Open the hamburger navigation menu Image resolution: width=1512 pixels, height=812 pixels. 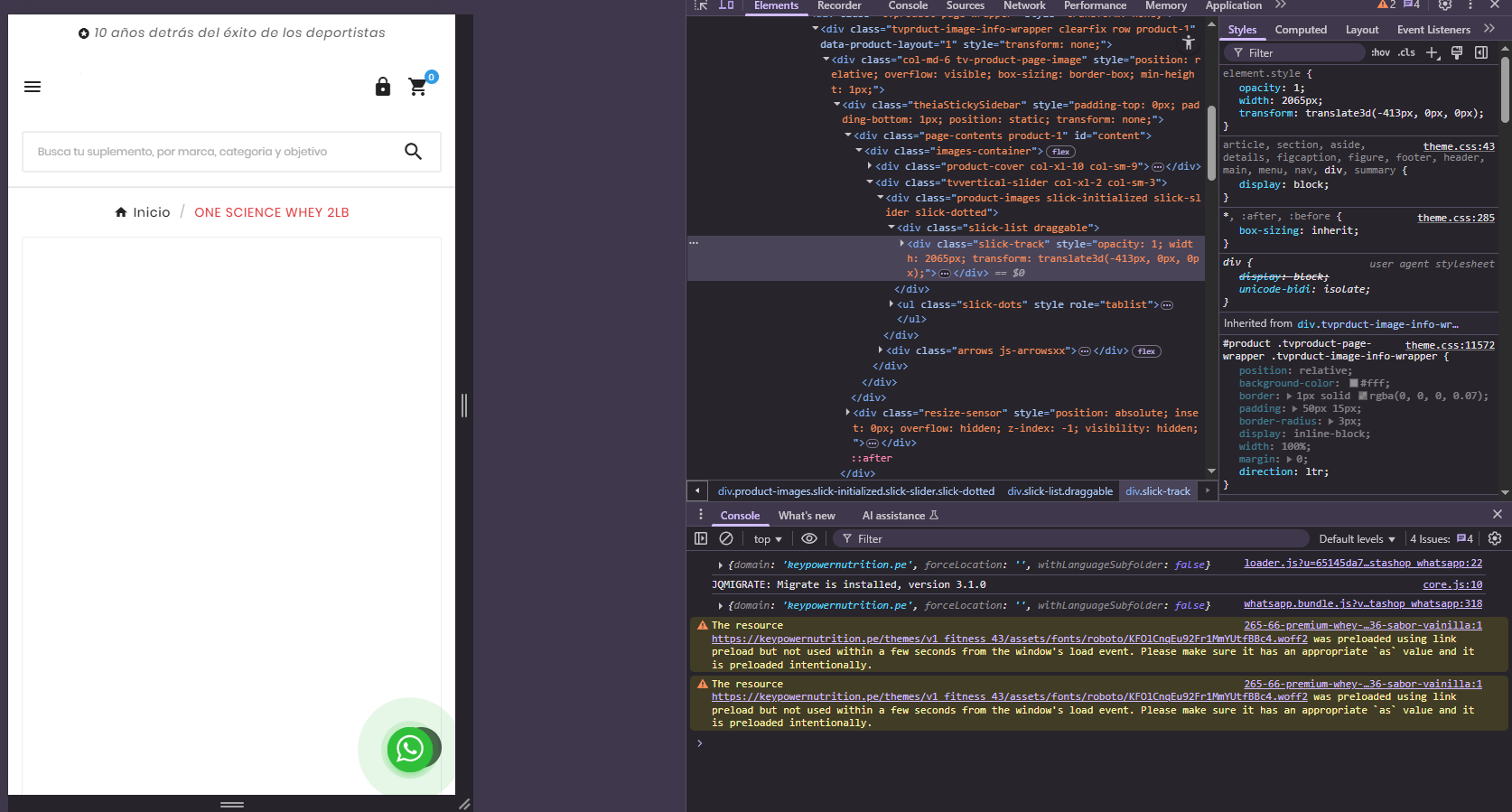point(33,87)
